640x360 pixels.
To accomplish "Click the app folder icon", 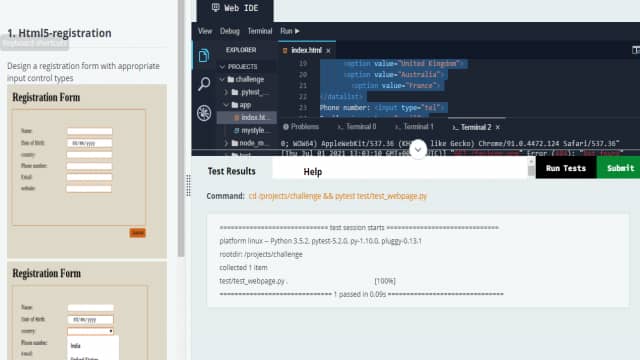I will (x=235, y=105).
